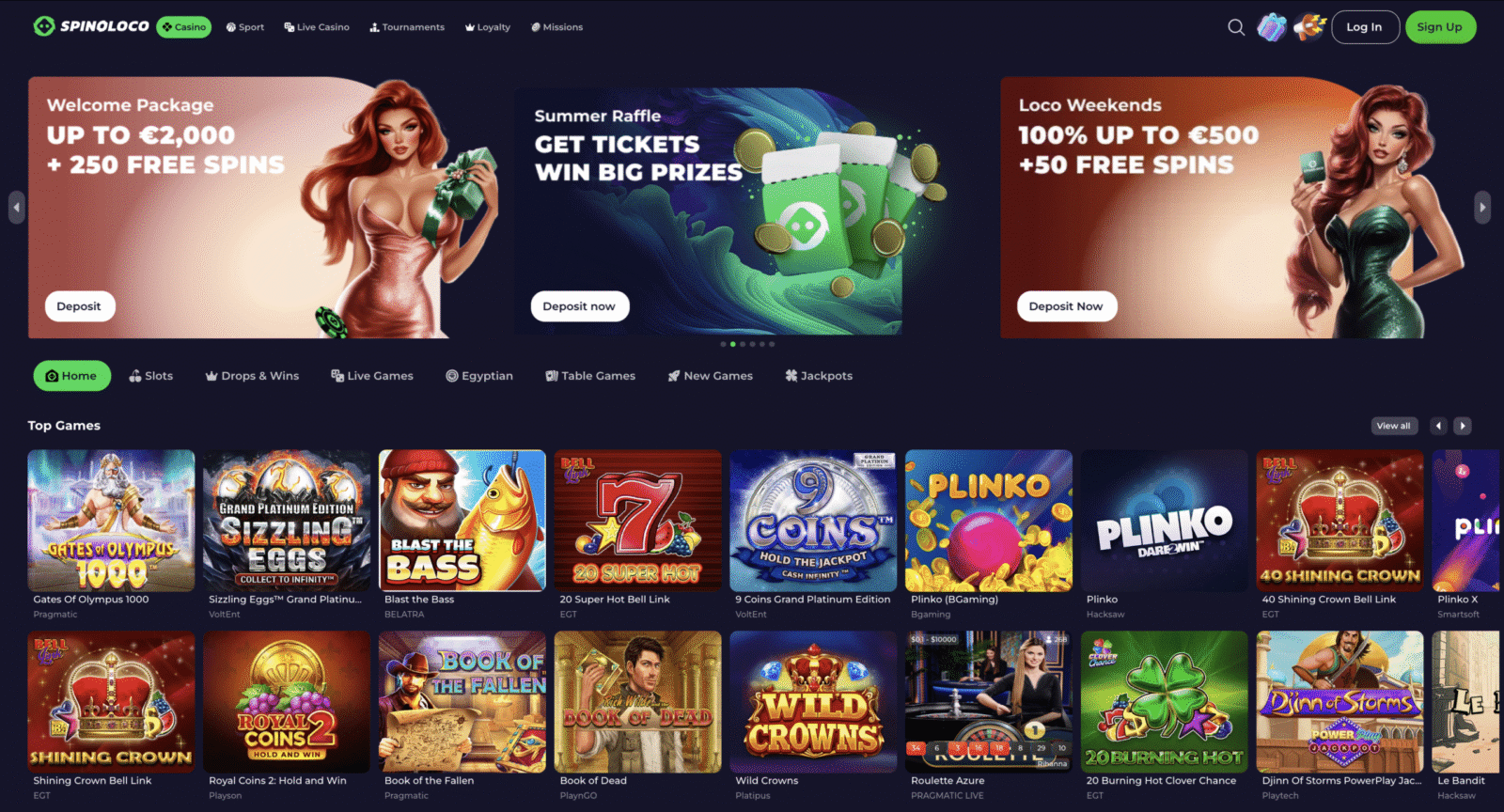Switch to the Jackpots category
The image size is (1504, 812).
point(819,376)
